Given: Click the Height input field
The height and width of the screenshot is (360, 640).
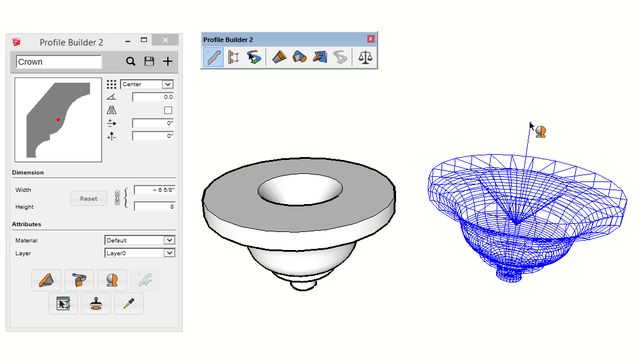Looking at the screenshot, I should pyautogui.click(x=155, y=207).
